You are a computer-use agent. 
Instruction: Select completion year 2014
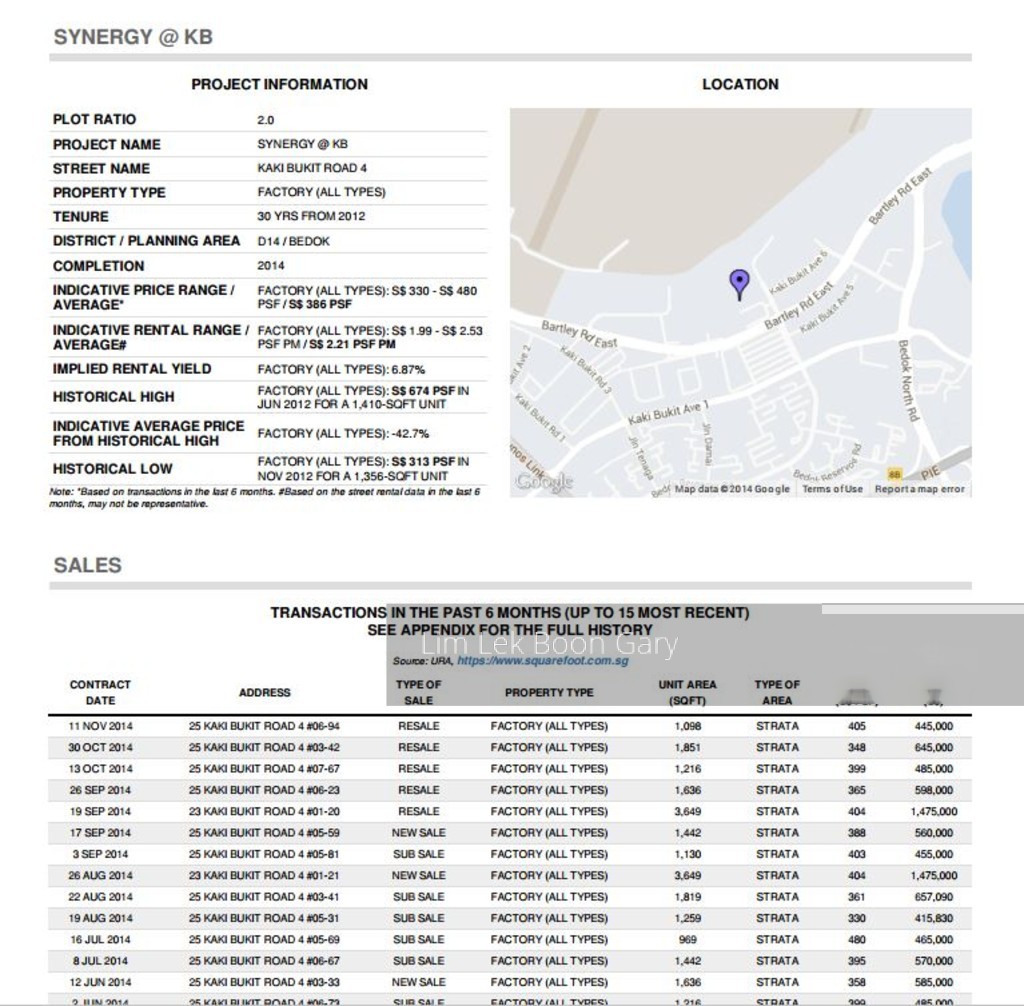(270, 265)
